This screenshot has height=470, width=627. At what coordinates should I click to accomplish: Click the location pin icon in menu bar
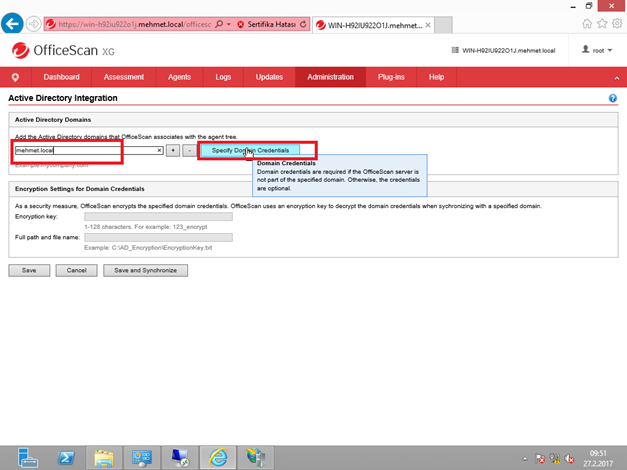coord(15,77)
